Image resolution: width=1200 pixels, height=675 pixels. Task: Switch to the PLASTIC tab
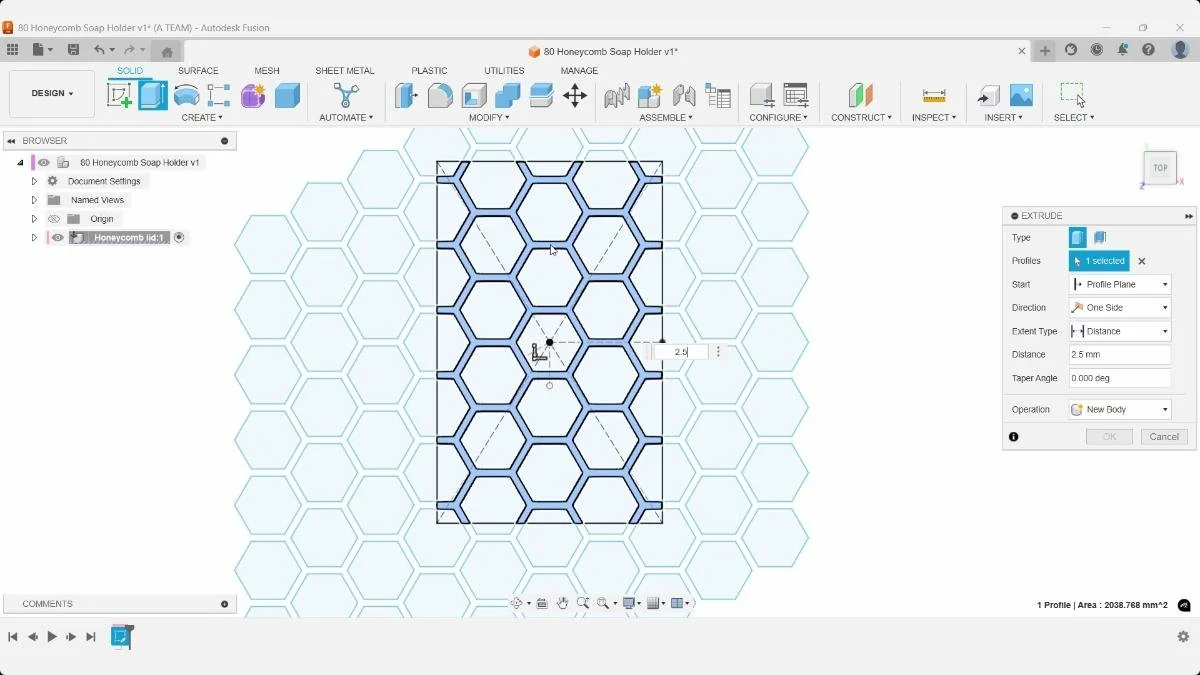click(x=429, y=71)
